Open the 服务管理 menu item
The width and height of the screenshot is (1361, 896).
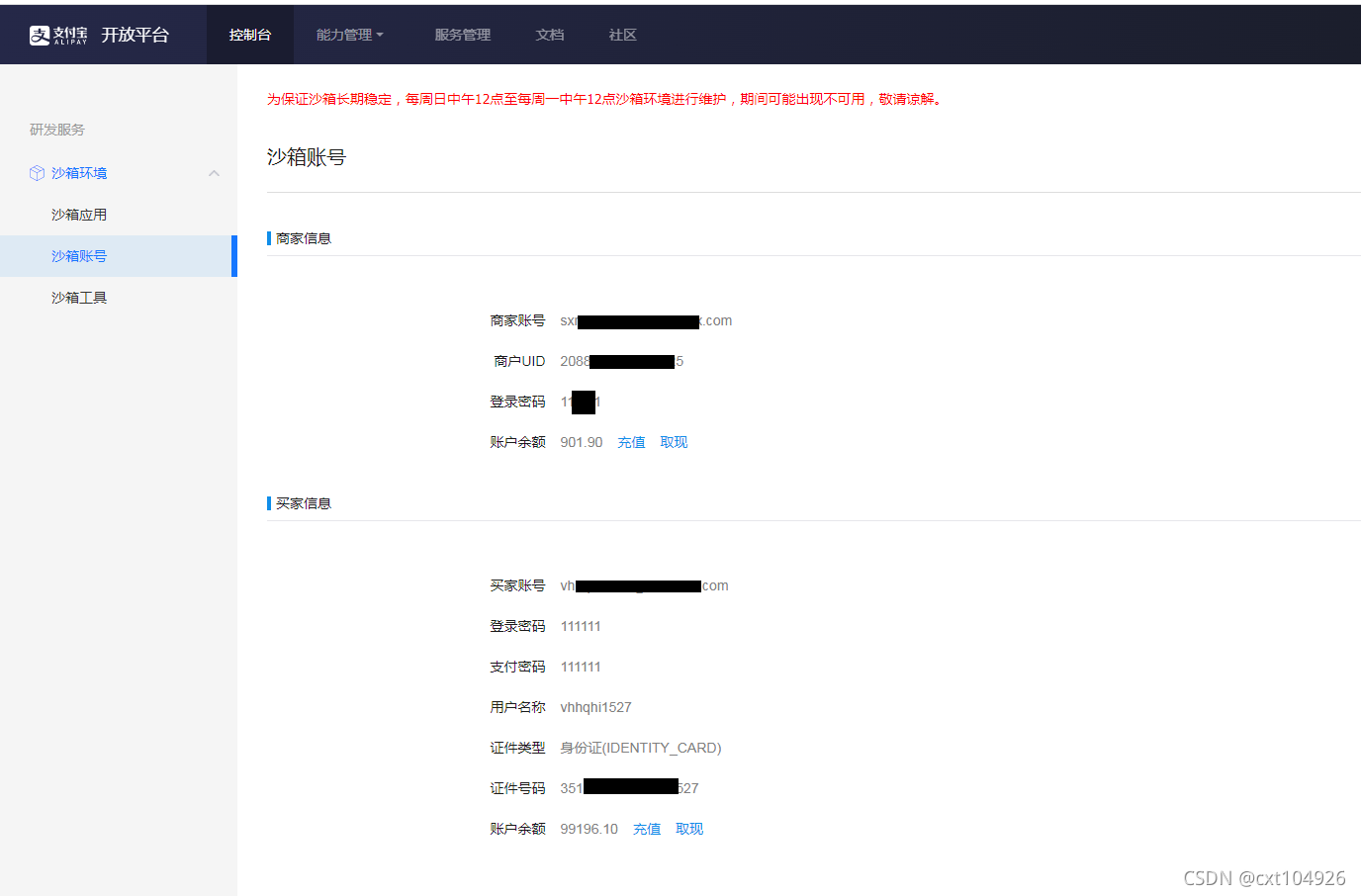(x=463, y=35)
